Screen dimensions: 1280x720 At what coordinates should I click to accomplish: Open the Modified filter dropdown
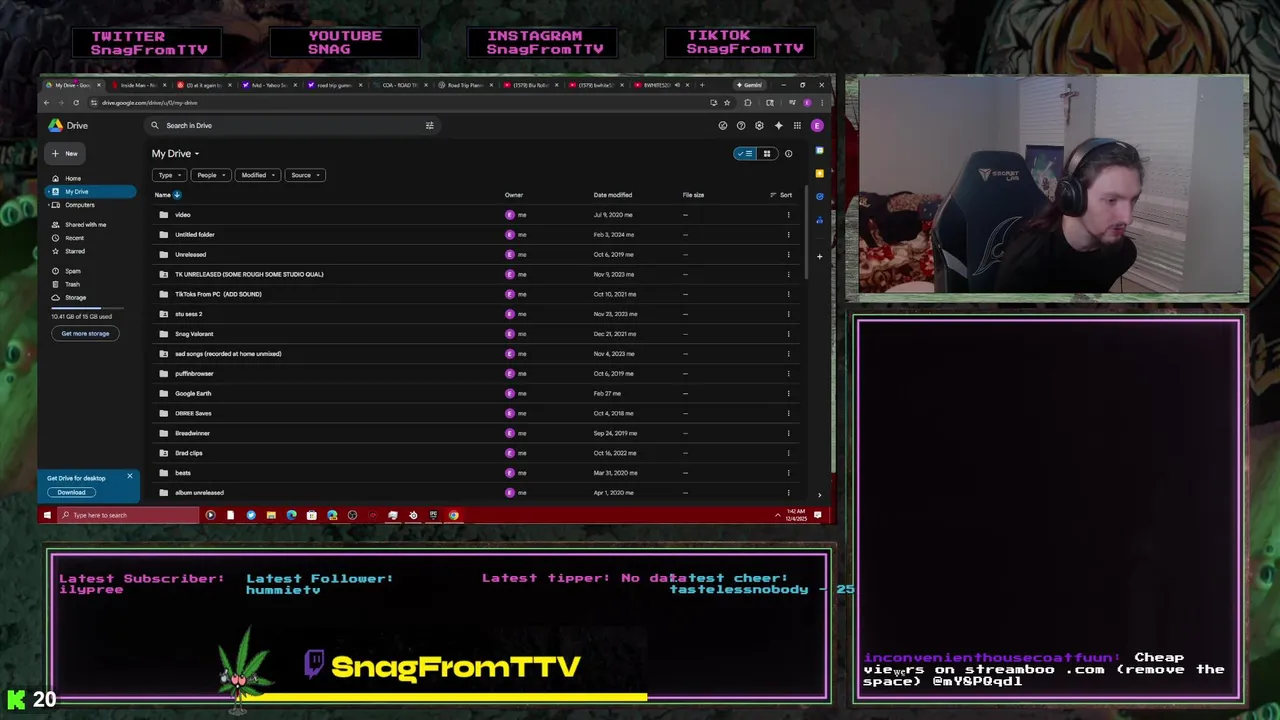tap(257, 175)
